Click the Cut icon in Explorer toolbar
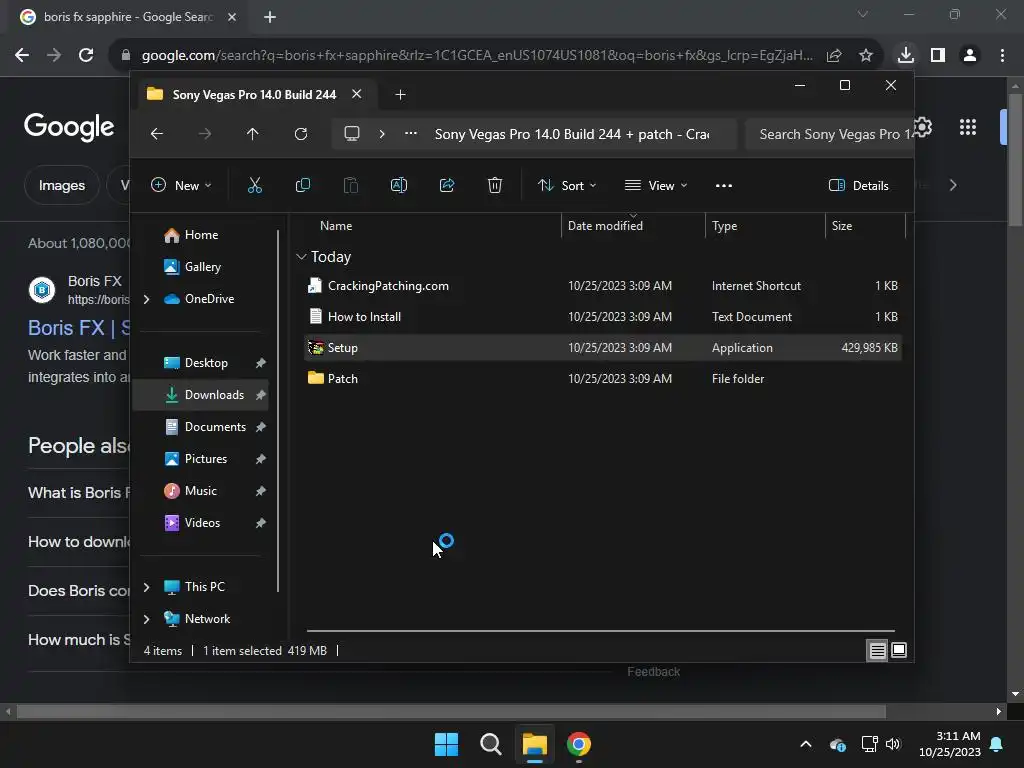The image size is (1024, 768). (x=255, y=185)
